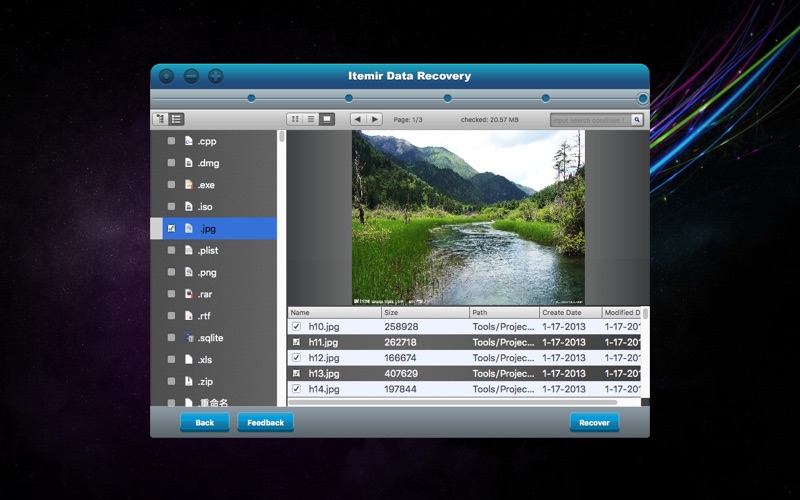Click the .rtf file type icon
The height and width of the screenshot is (500, 800).
189,316
